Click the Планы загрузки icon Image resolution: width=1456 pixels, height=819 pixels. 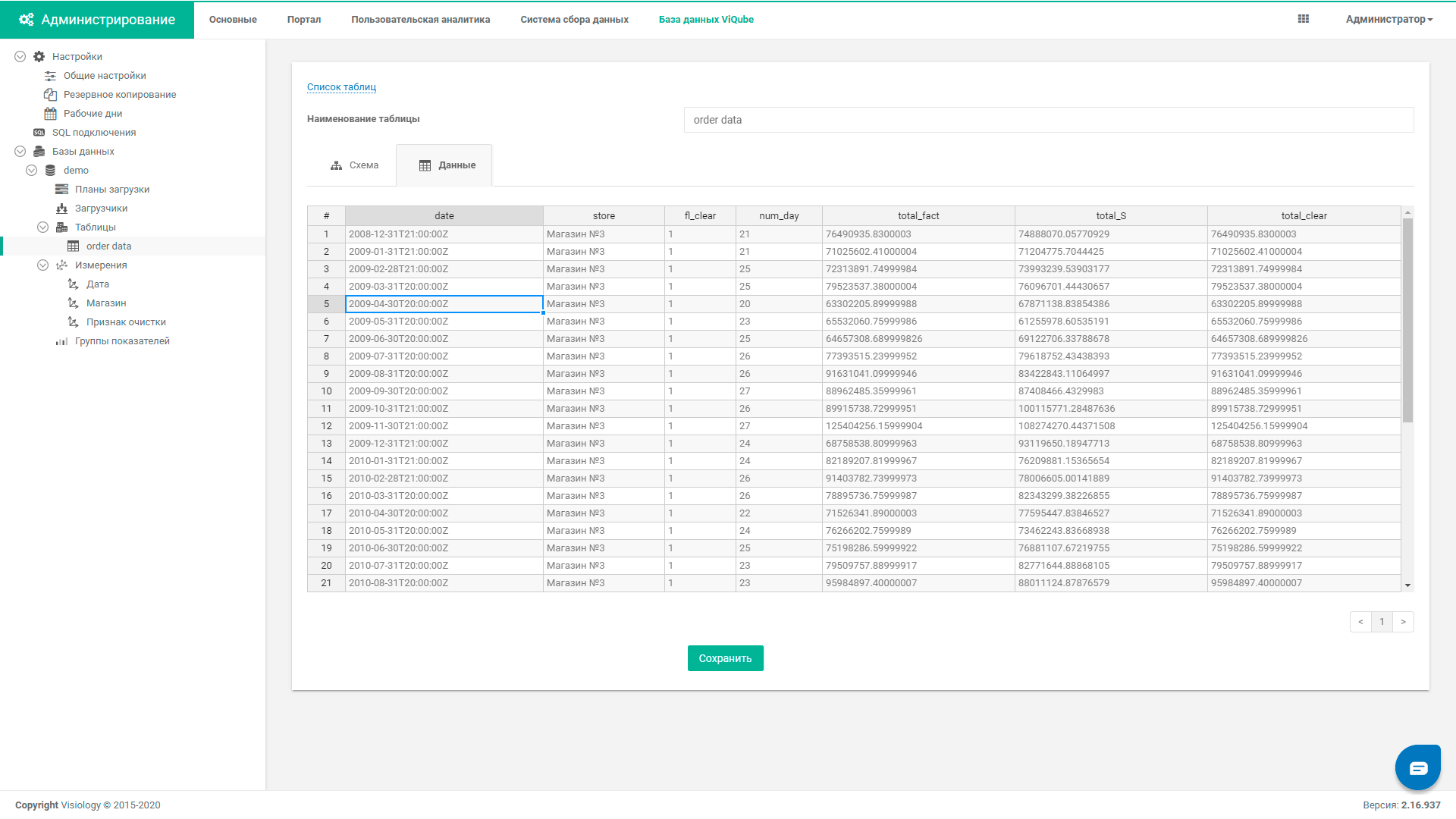62,190
